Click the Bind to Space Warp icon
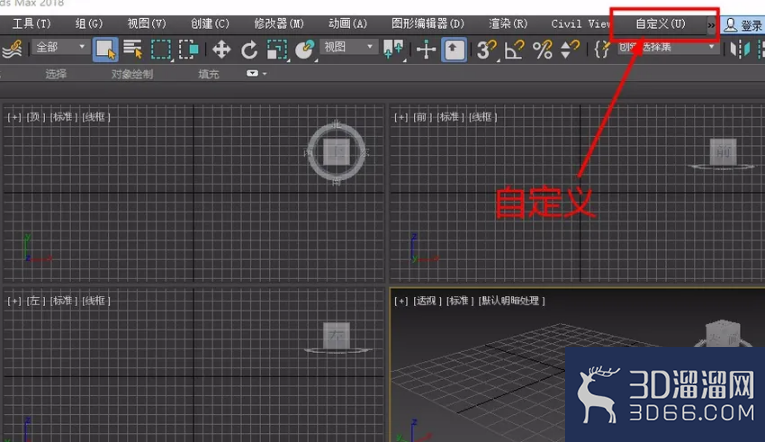This screenshot has width=765, height=442. (x=12, y=49)
